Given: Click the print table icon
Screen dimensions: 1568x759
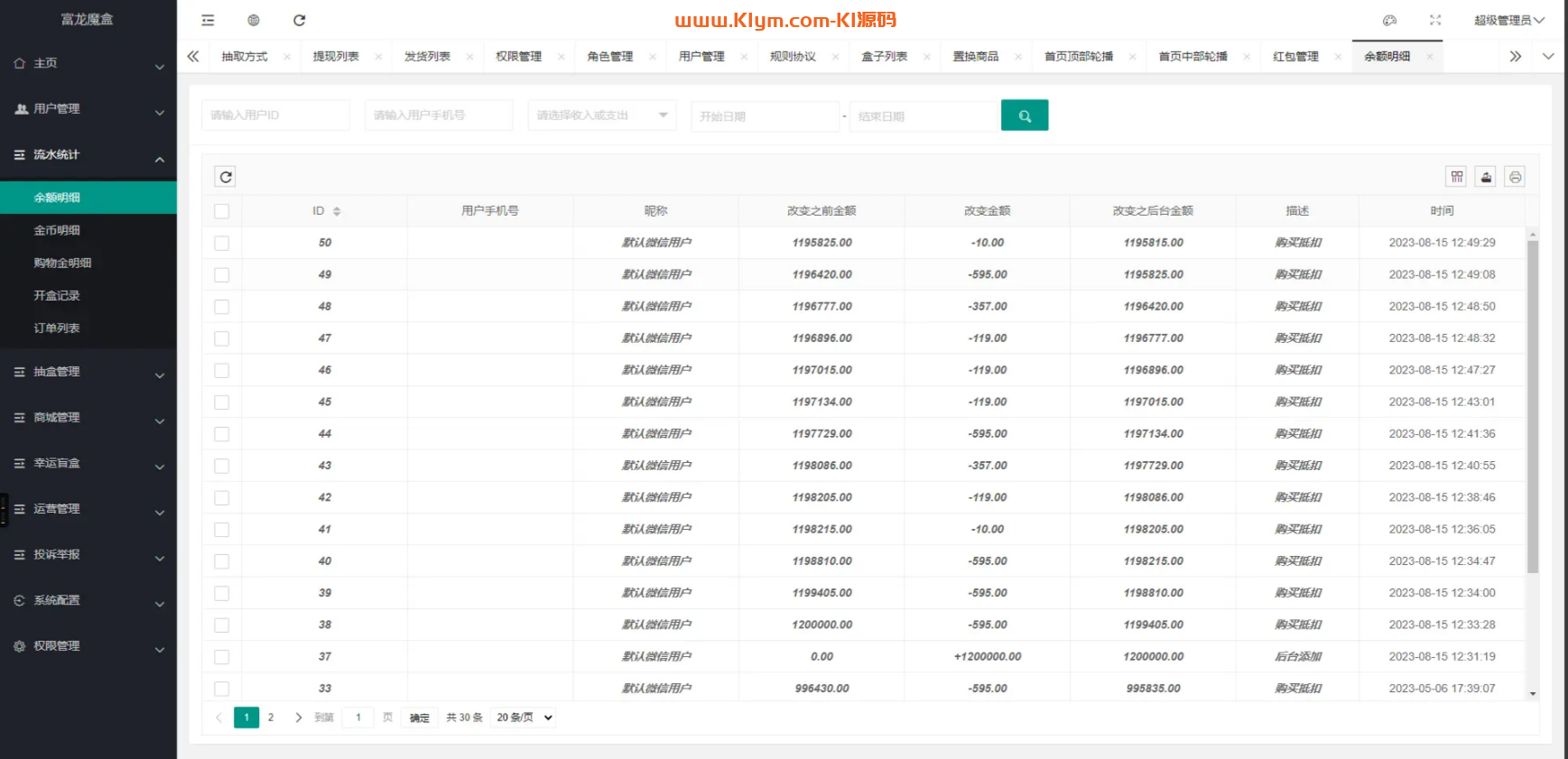Looking at the screenshot, I should [x=1515, y=177].
